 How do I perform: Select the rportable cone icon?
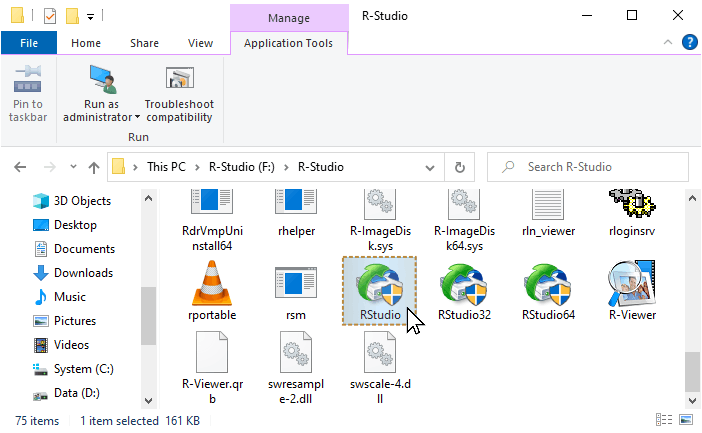point(212,283)
